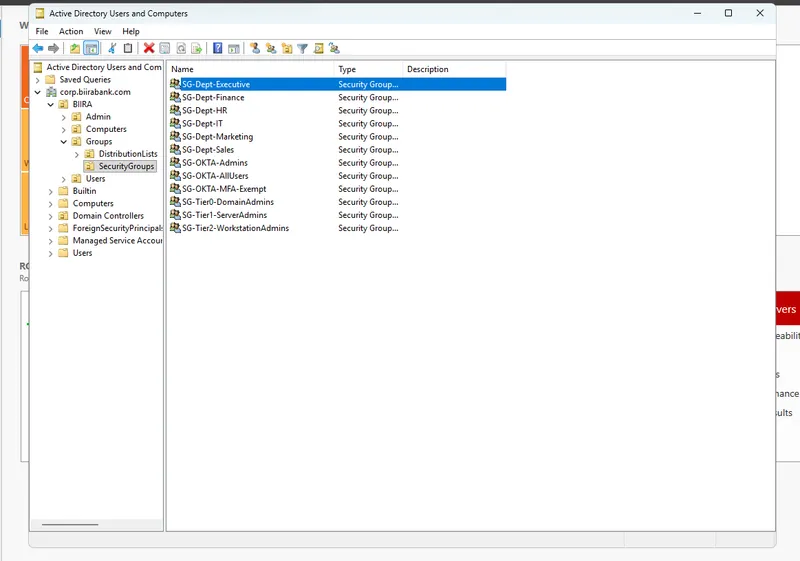This screenshot has width=800, height=561.
Task: Click the Back arrow in toolbar
Action: 38,48
